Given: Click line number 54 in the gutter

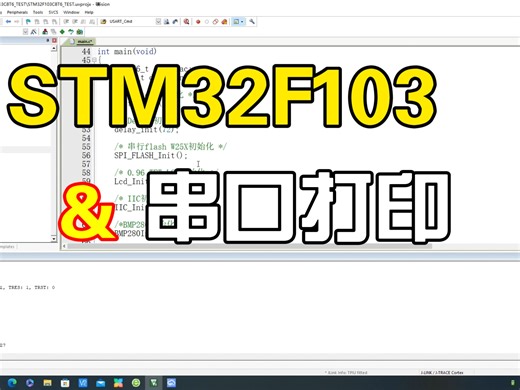Looking at the screenshot, I should coord(86,138).
